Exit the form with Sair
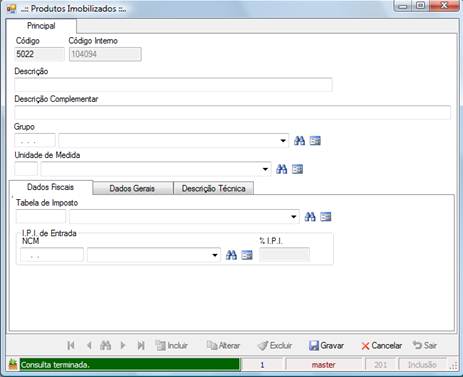This screenshot has width=463, height=377. [425, 345]
